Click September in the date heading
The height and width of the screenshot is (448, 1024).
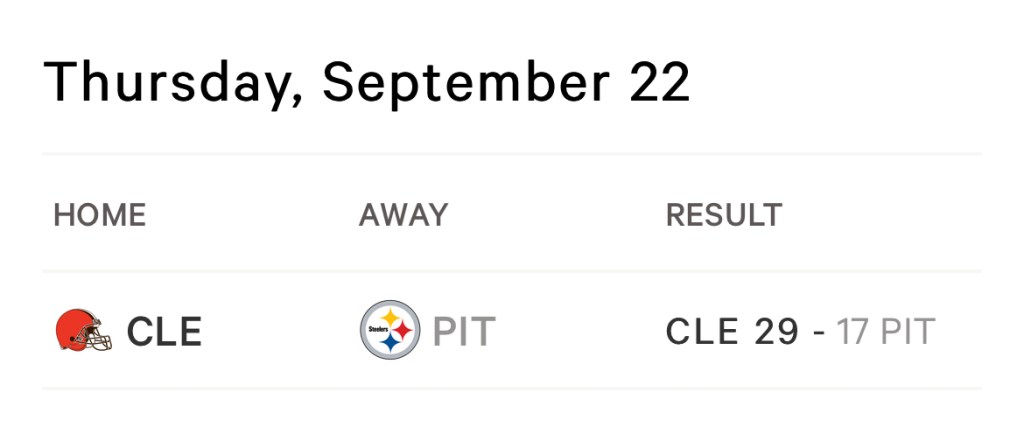pos(465,82)
